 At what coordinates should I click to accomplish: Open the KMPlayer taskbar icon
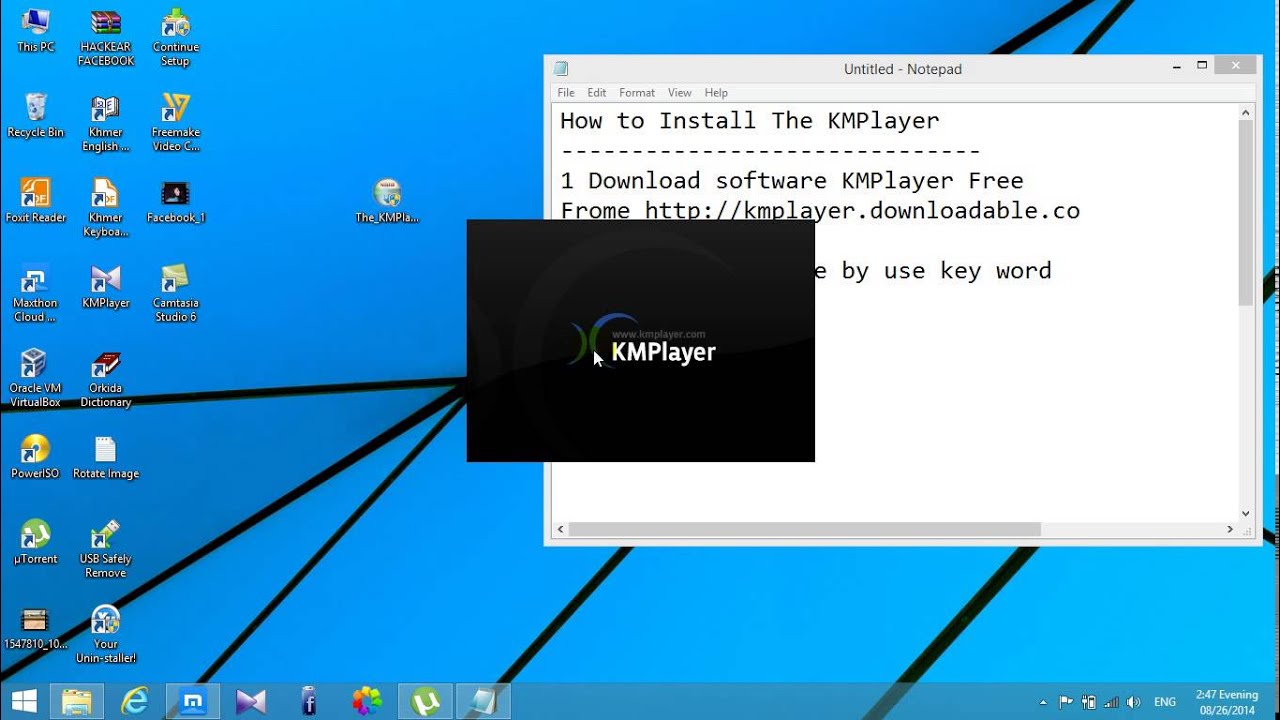click(x=251, y=701)
